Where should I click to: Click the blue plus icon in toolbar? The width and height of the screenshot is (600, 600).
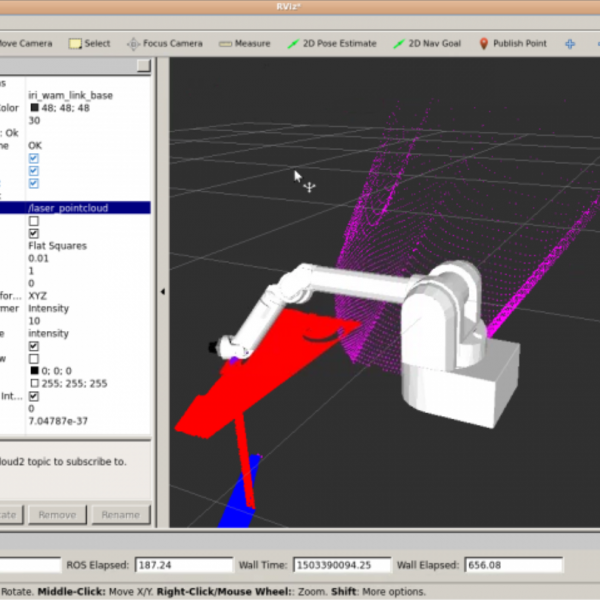(x=571, y=43)
